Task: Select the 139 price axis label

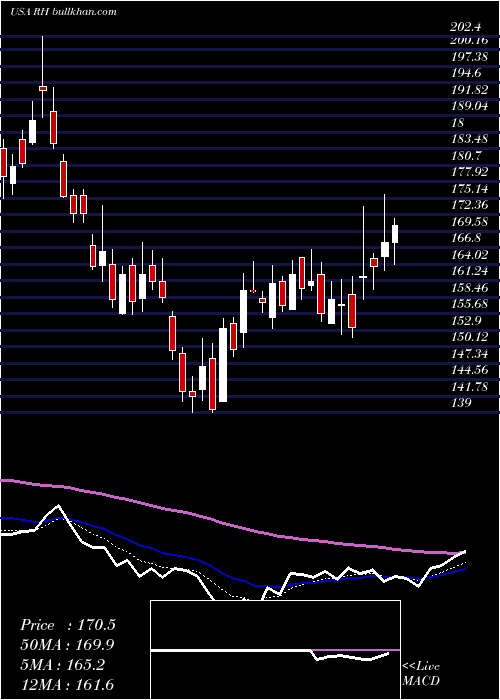Action: (461, 403)
